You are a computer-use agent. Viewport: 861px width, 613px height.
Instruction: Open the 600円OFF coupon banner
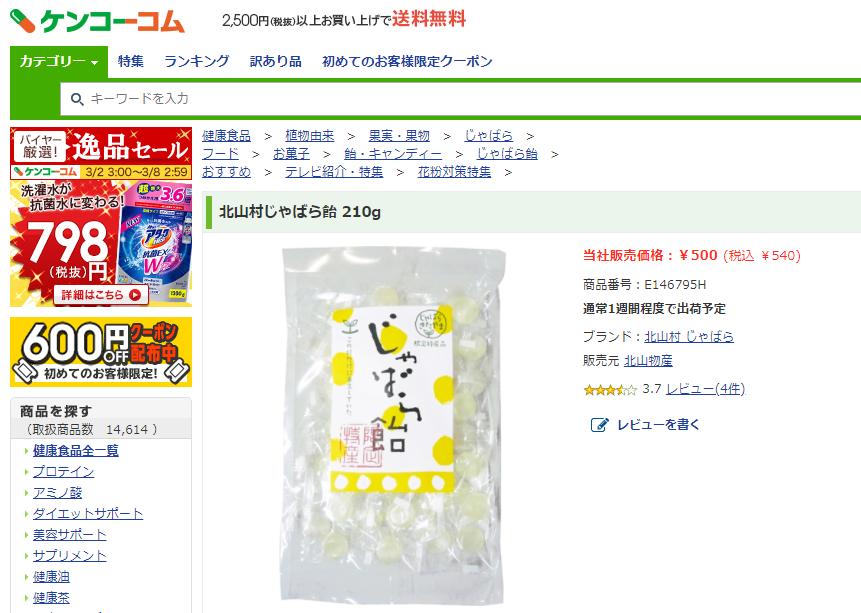point(101,352)
